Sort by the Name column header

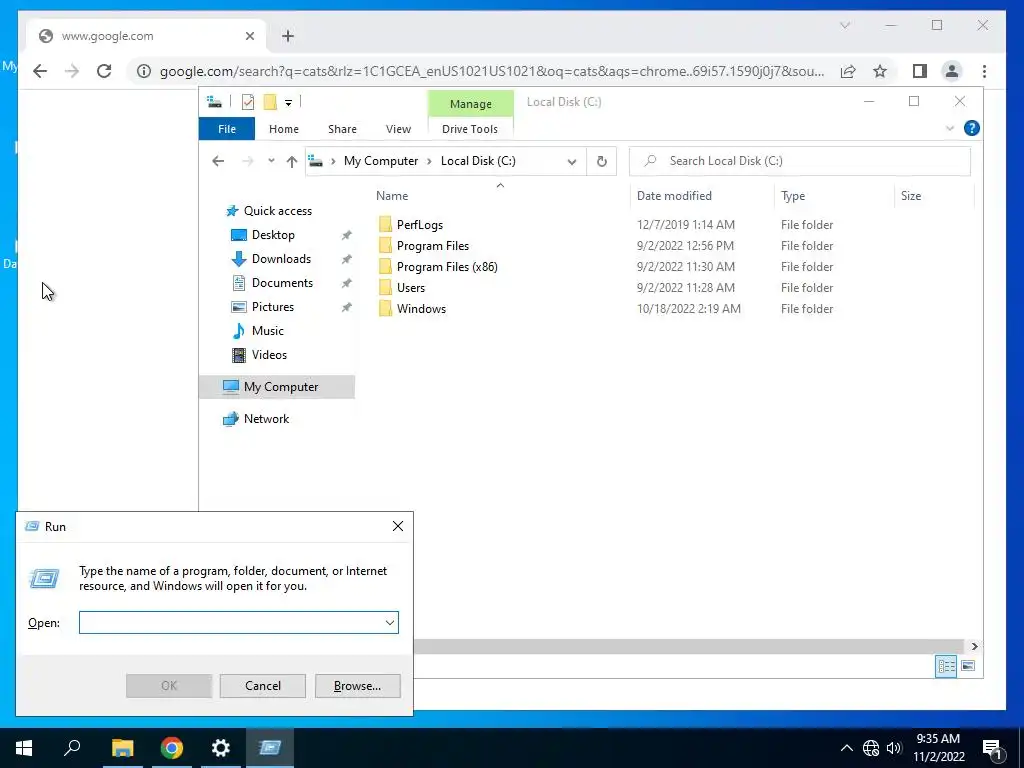(392, 196)
